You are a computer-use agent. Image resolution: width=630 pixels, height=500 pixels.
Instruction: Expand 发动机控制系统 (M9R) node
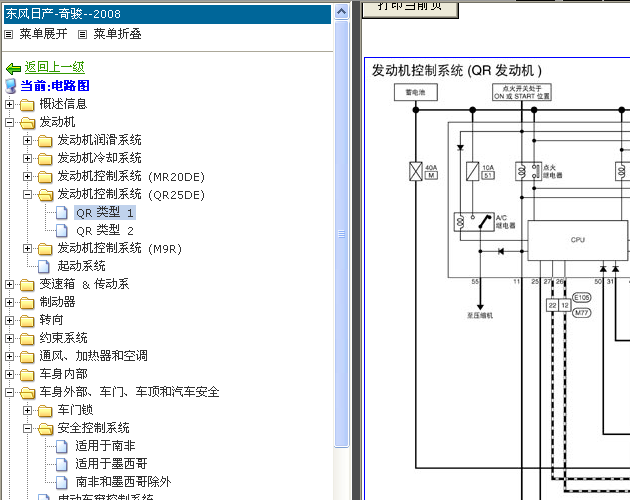(27, 248)
